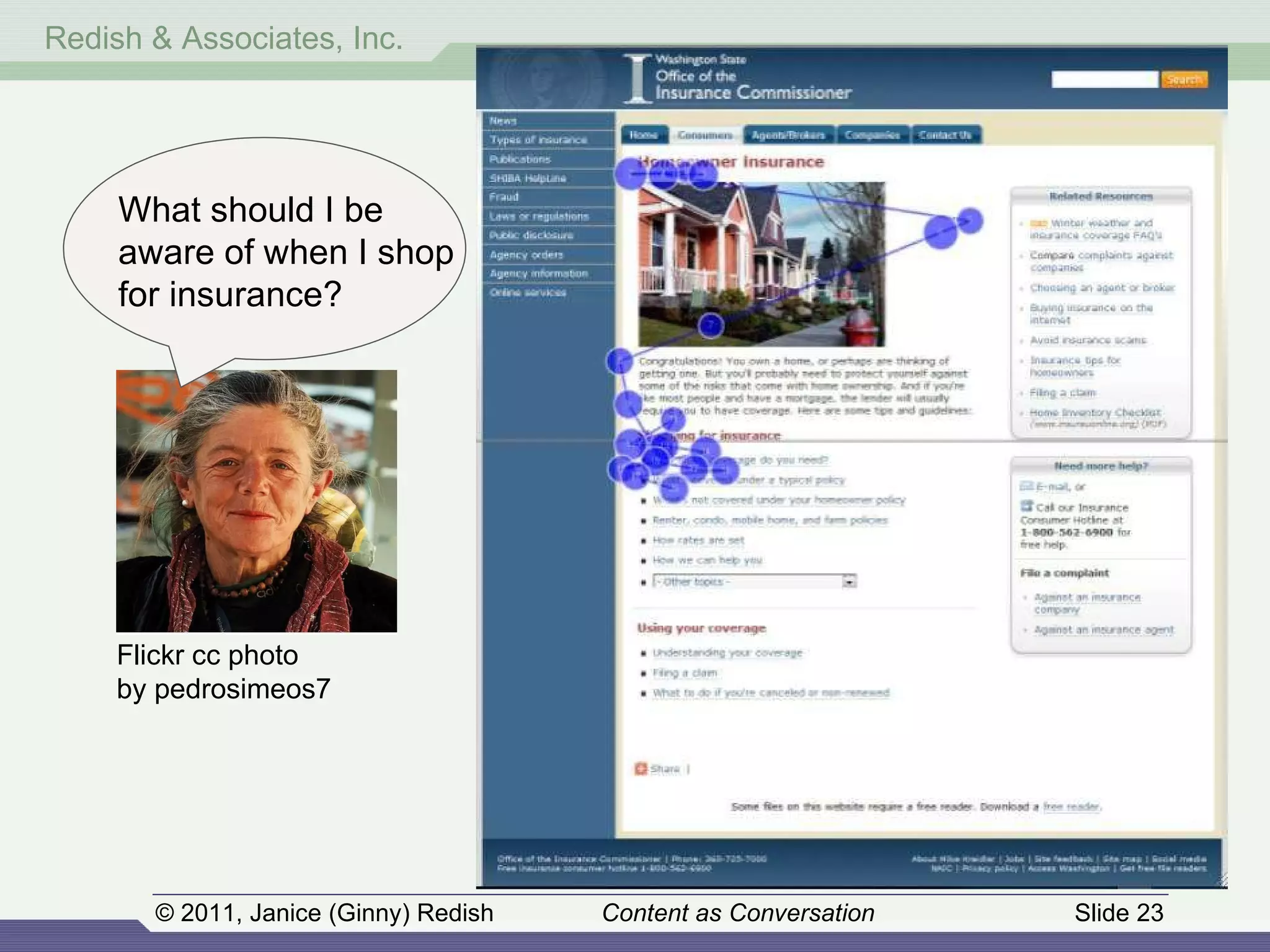Open Renter, condo, mobile home, farm policies
The height and width of the screenshot is (952, 1270).
pos(770,520)
